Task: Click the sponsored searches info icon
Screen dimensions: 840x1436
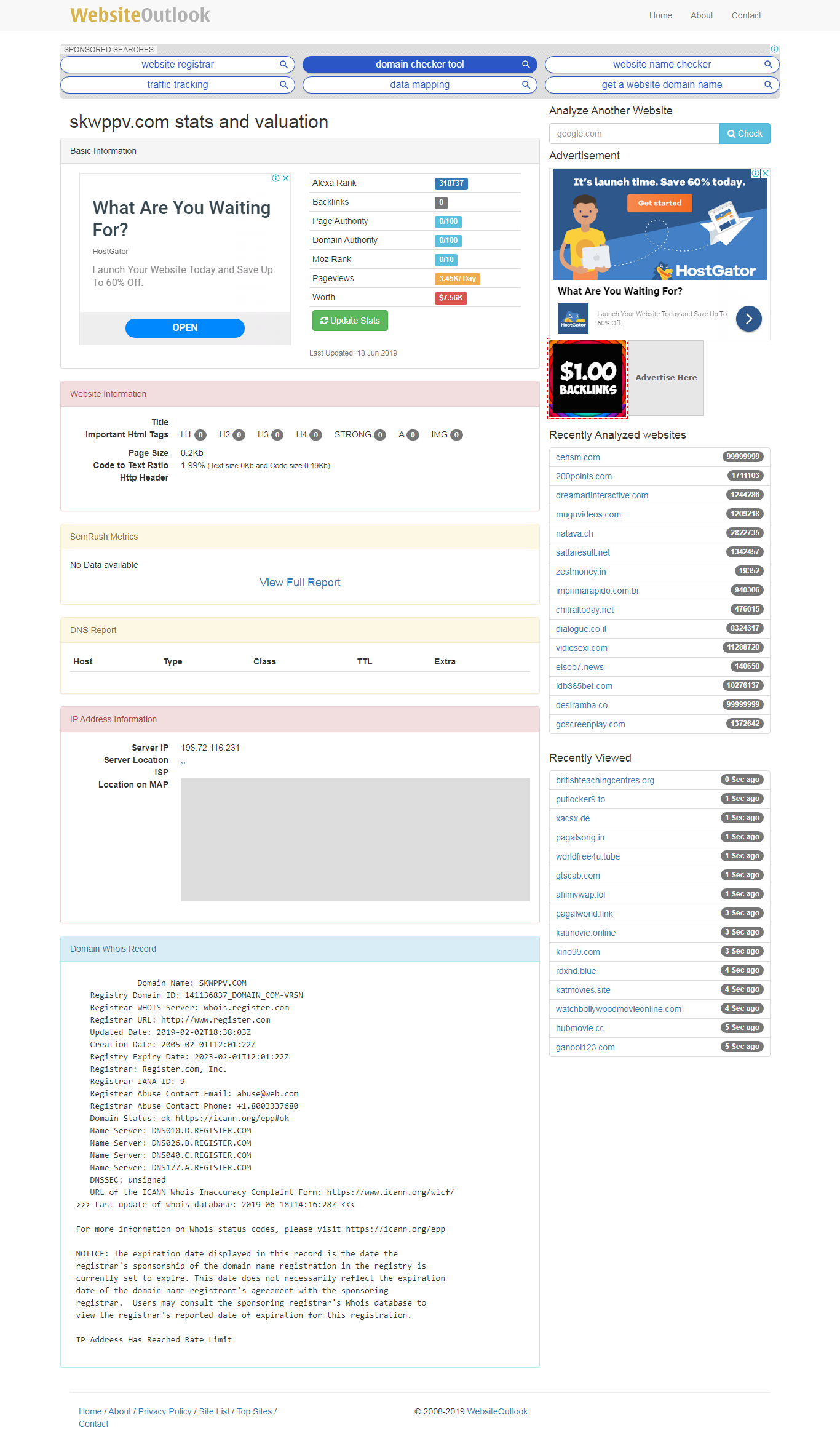Action: click(774, 49)
